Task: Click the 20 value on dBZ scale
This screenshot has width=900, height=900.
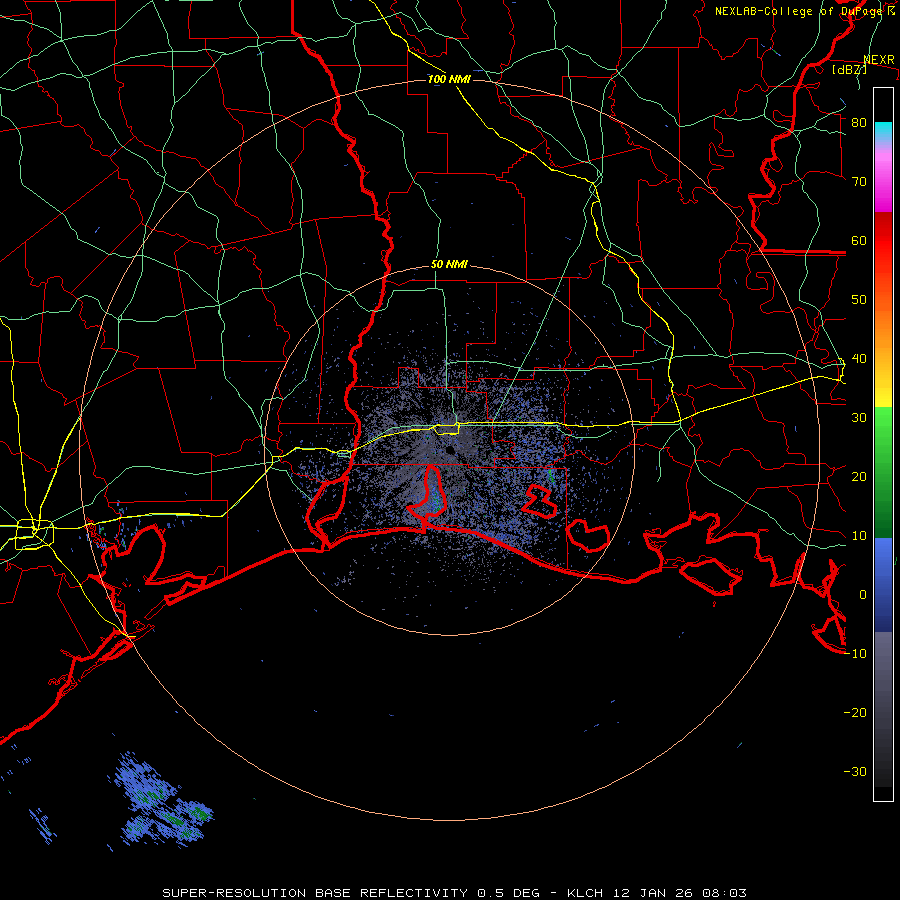Action: (859, 477)
